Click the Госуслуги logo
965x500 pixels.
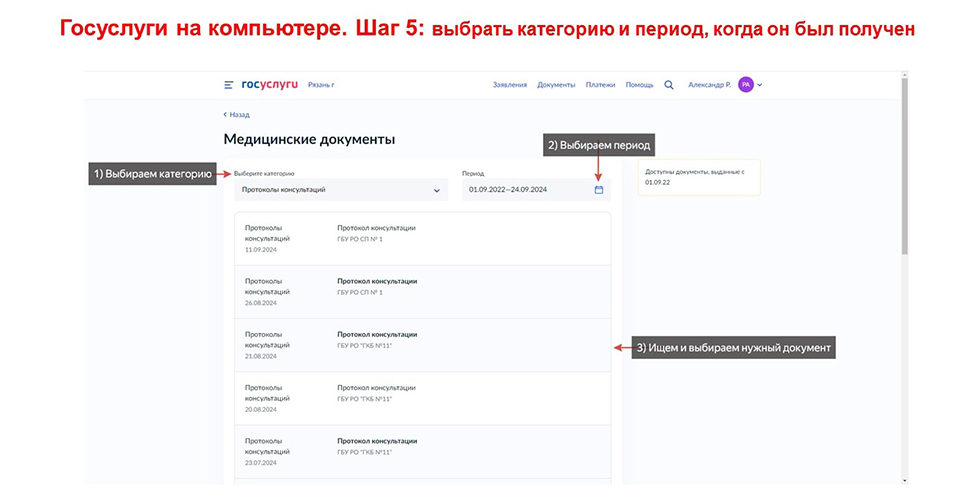[x=269, y=85]
